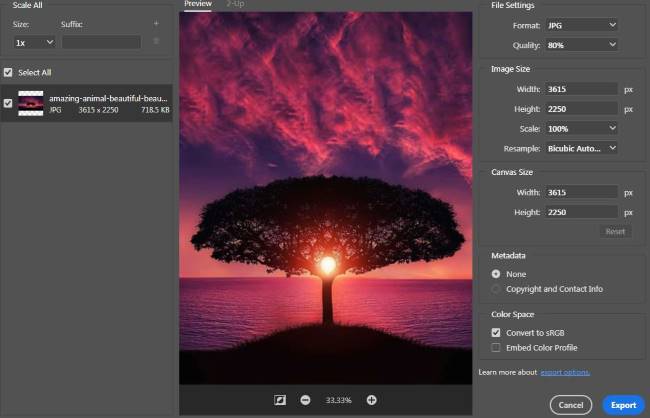Click the 33.33% zoom value
Image resolution: width=650 pixels, height=418 pixels.
point(338,400)
